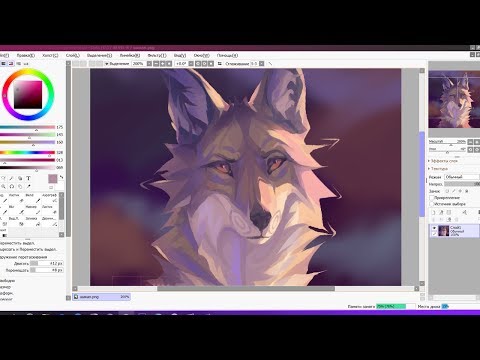Create a new layer in layers panel

pos(433,212)
